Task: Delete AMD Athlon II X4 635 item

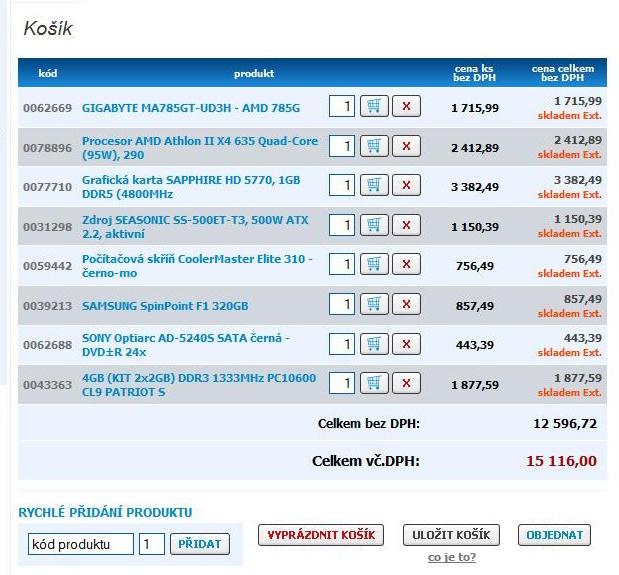Action: click(406, 146)
